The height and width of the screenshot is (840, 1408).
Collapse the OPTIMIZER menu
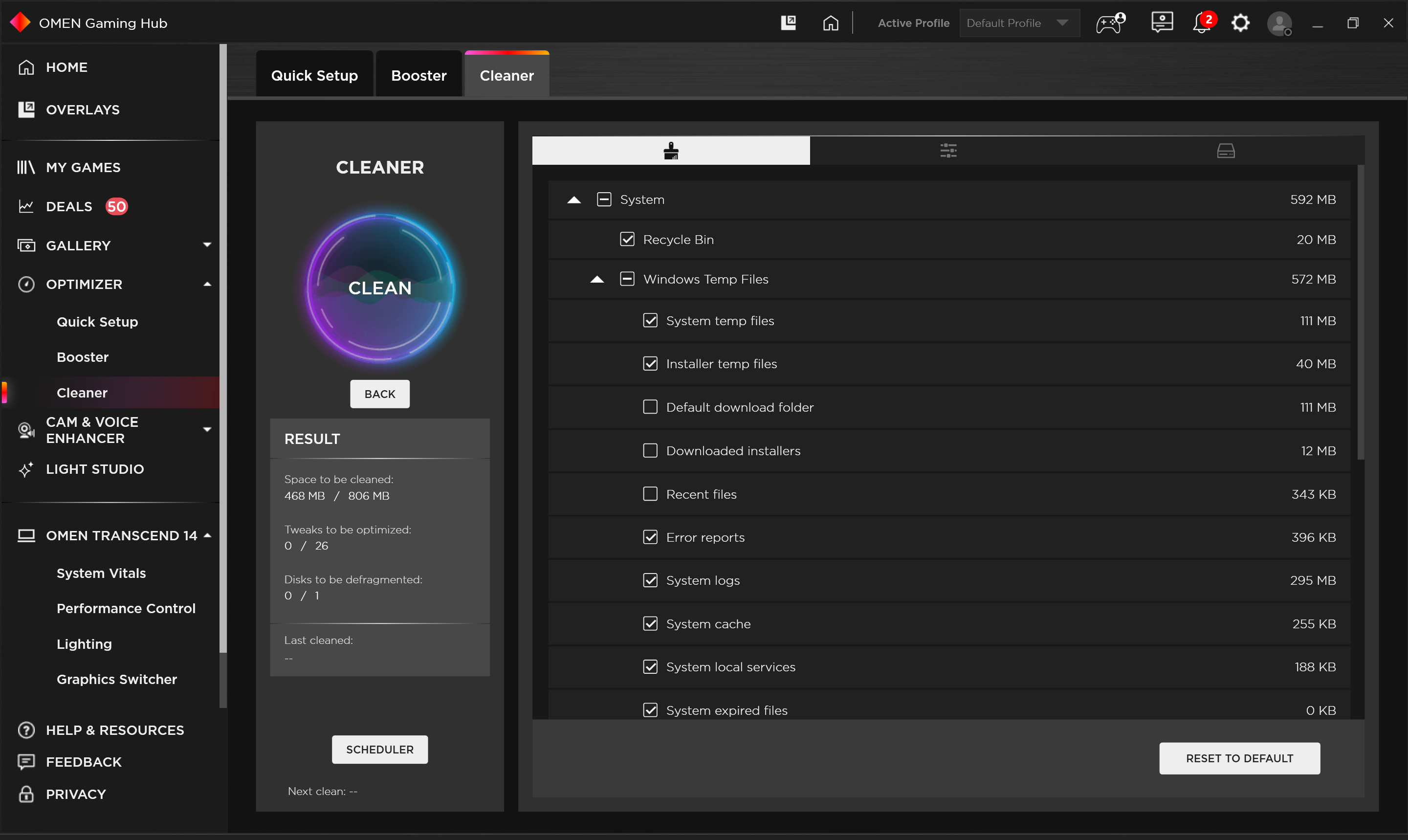(x=207, y=284)
